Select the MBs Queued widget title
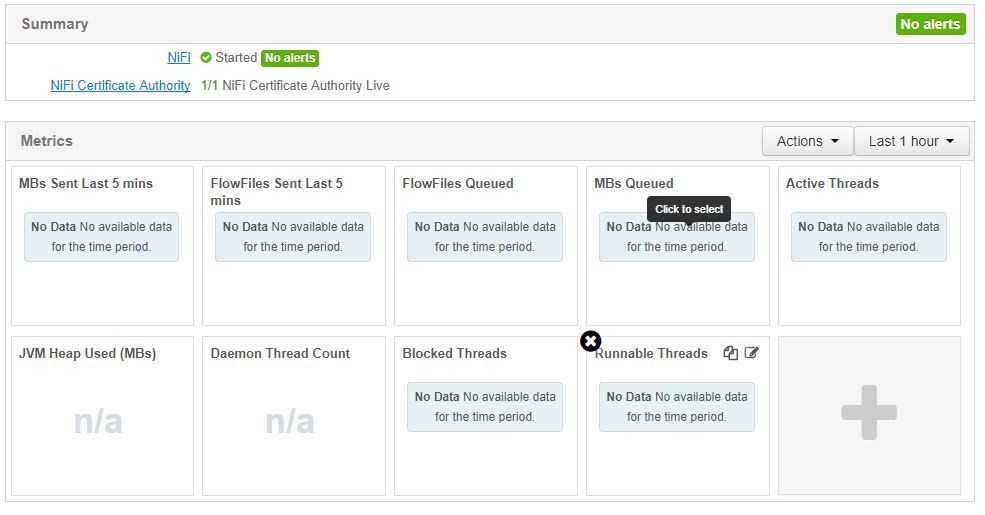 [x=634, y=183]
